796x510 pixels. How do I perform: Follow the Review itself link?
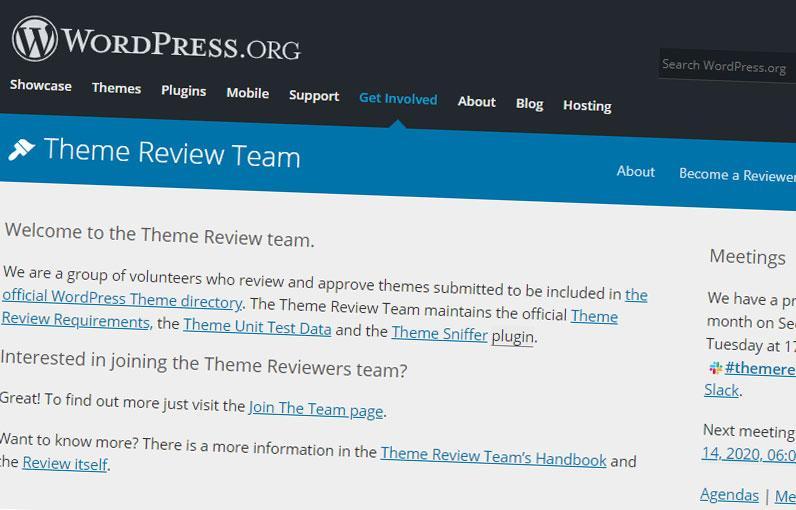click(x=65, y=463)
